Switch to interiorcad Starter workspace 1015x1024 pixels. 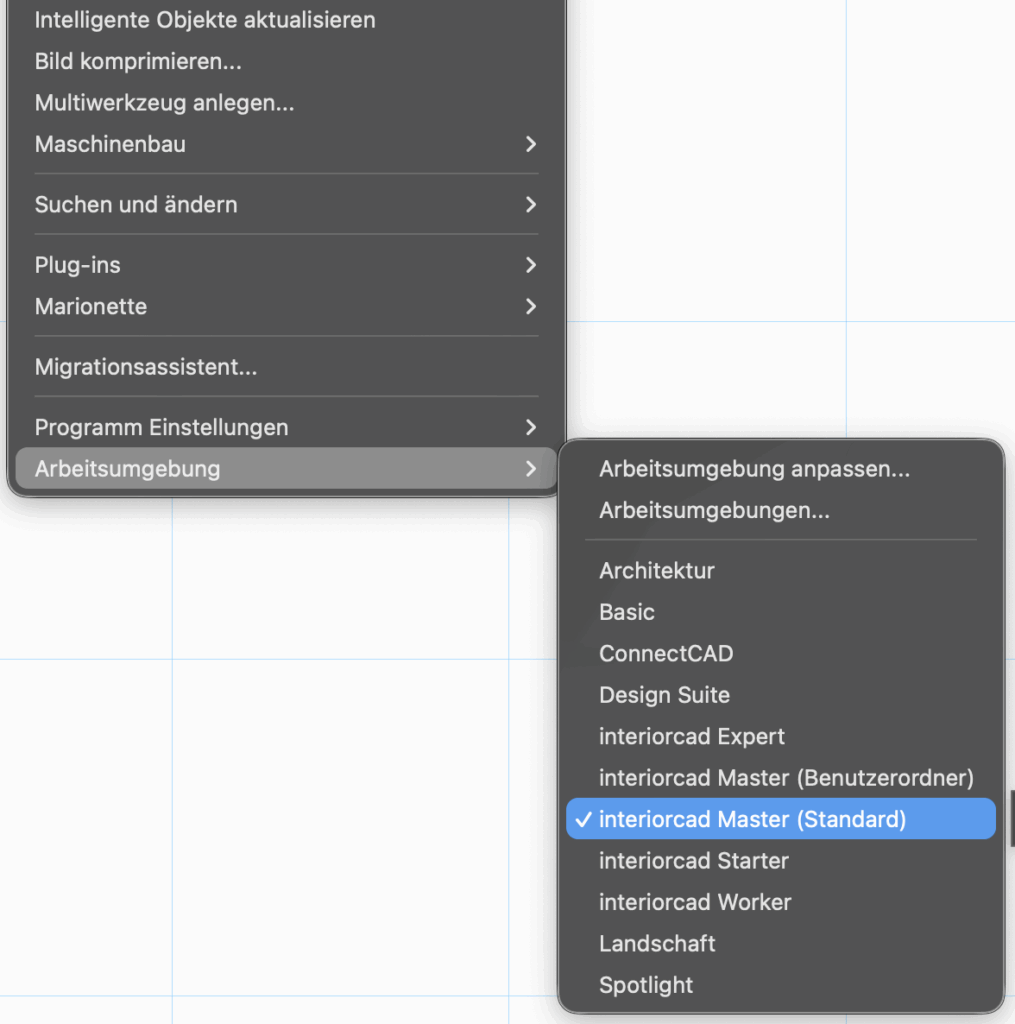[693, 860]
